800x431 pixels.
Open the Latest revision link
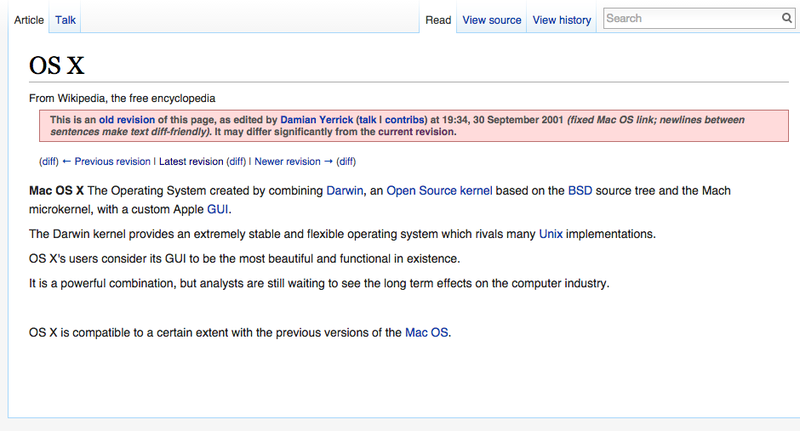tap(191, 162)
